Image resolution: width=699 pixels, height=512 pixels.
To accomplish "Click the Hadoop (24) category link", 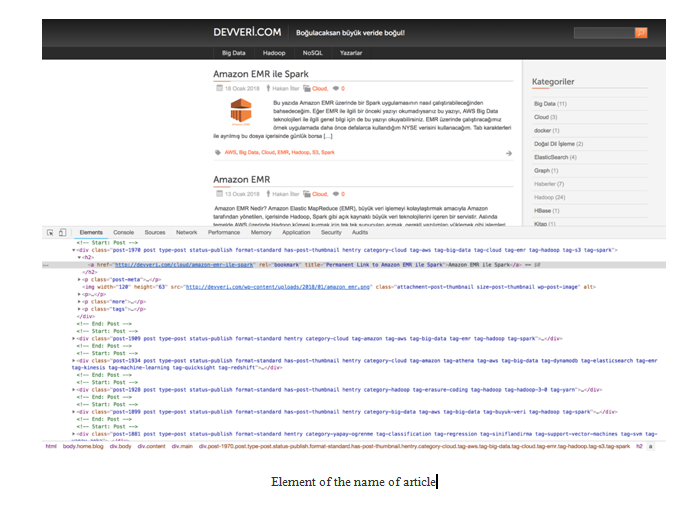I will (x=549, y=197).
